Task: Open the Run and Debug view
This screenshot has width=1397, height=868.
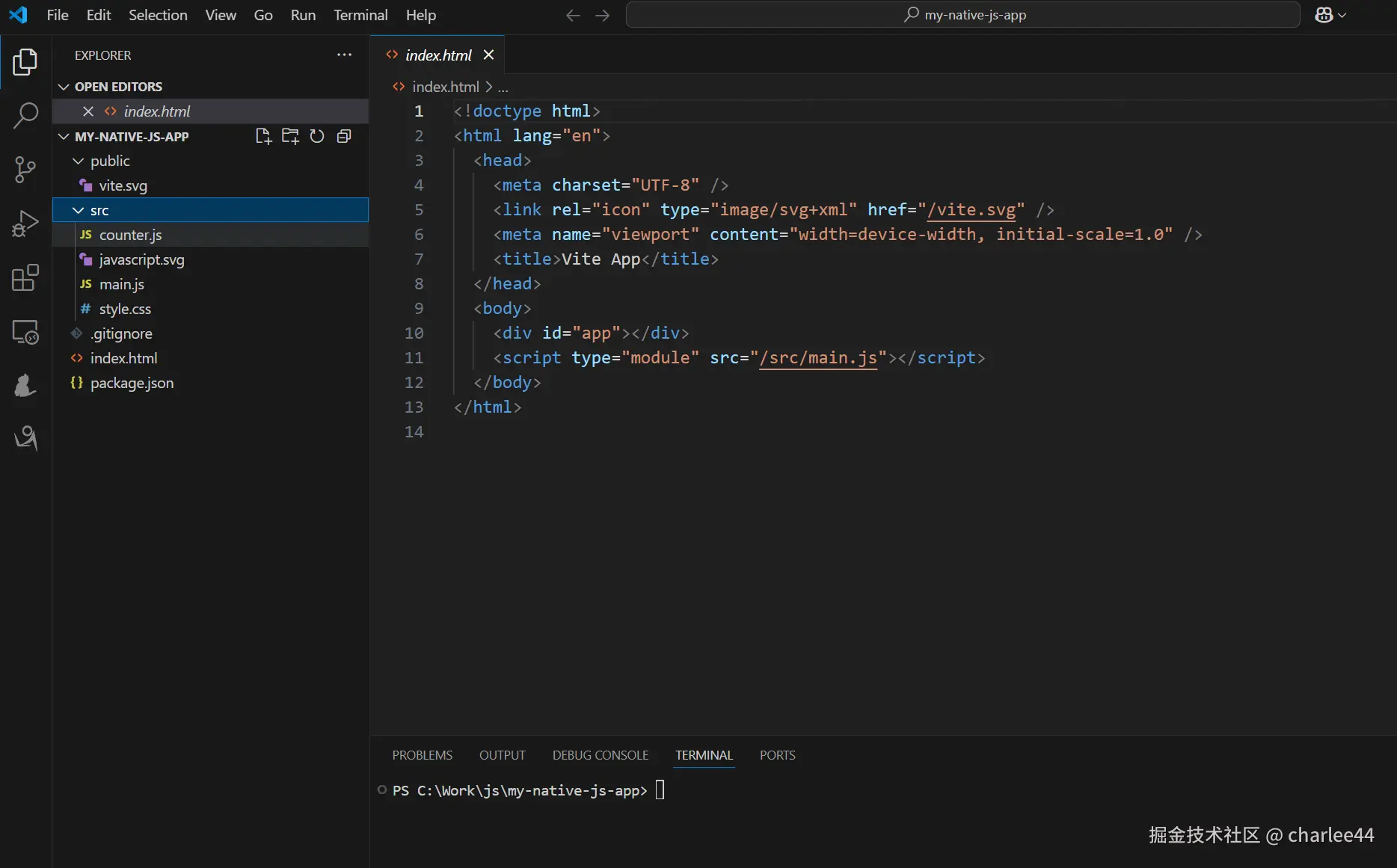Action: click(x=25, y=224)
